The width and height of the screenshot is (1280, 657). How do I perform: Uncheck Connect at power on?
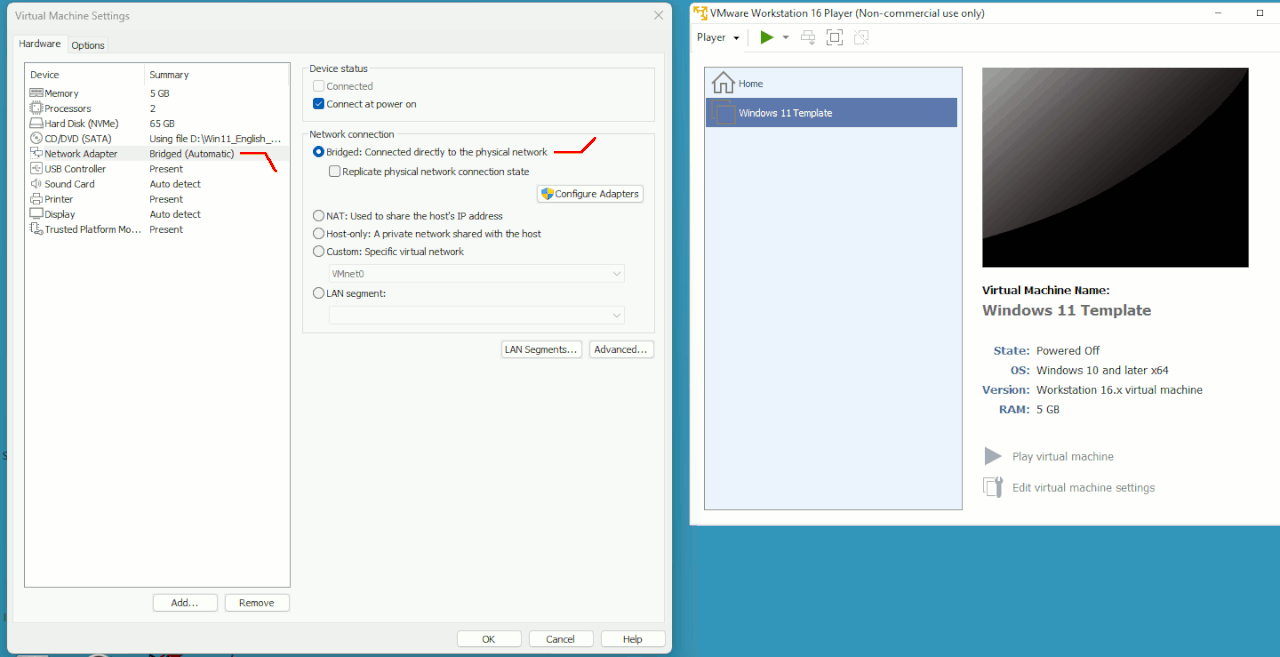pos(319,104)
